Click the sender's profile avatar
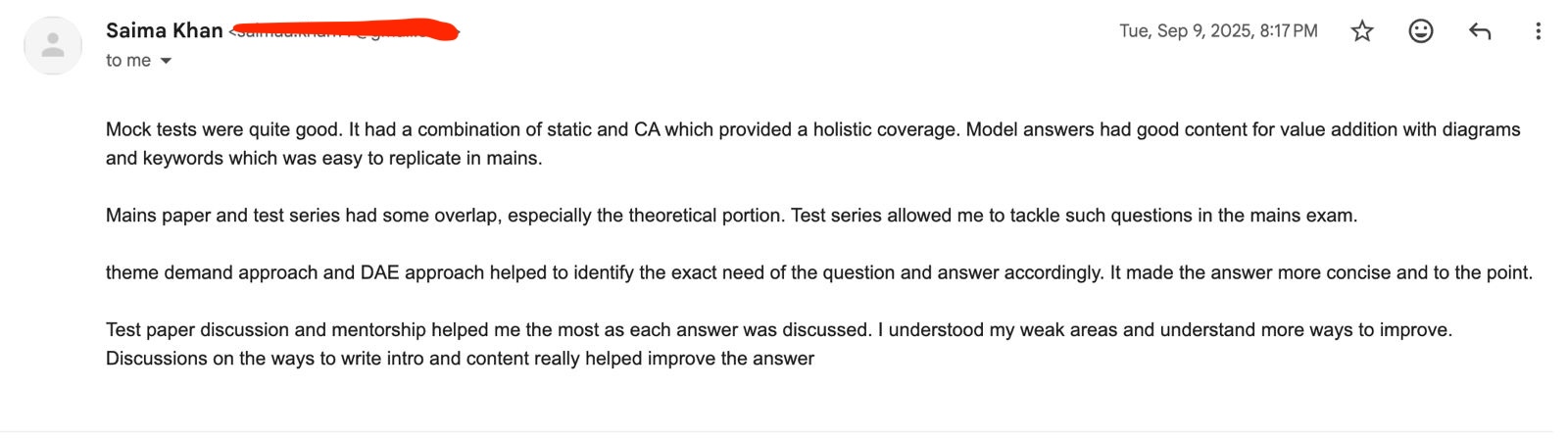The width and height of the screenshot is (1568, 439). click(x=53, y=45)
